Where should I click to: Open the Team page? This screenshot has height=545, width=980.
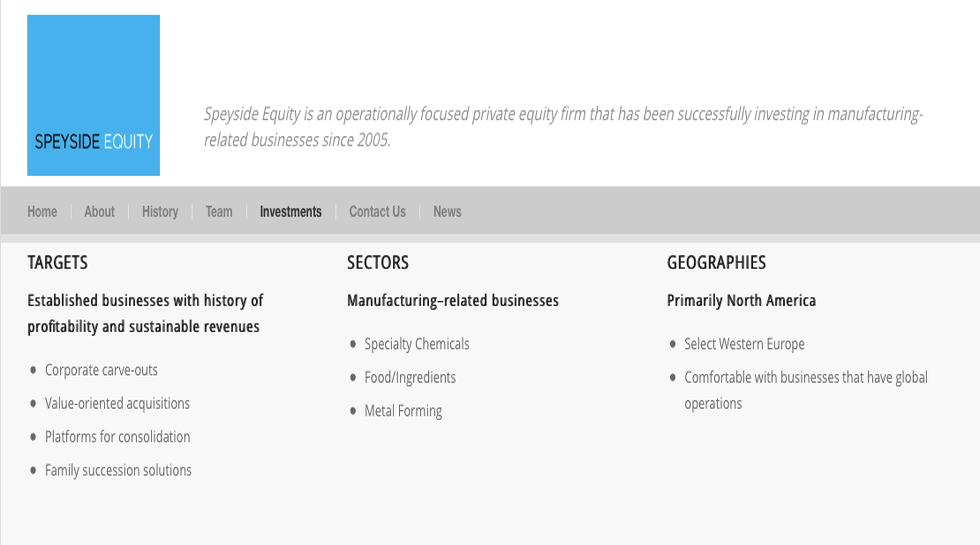pos(219,212)
